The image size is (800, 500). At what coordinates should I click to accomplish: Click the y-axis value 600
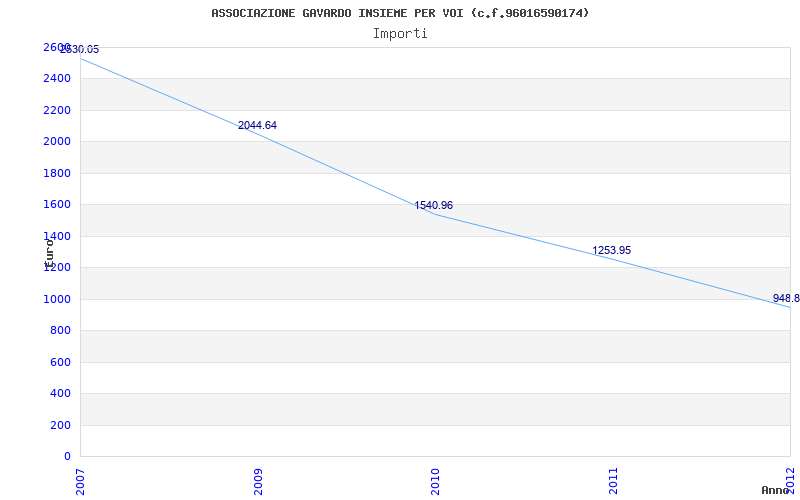point(61,362)
